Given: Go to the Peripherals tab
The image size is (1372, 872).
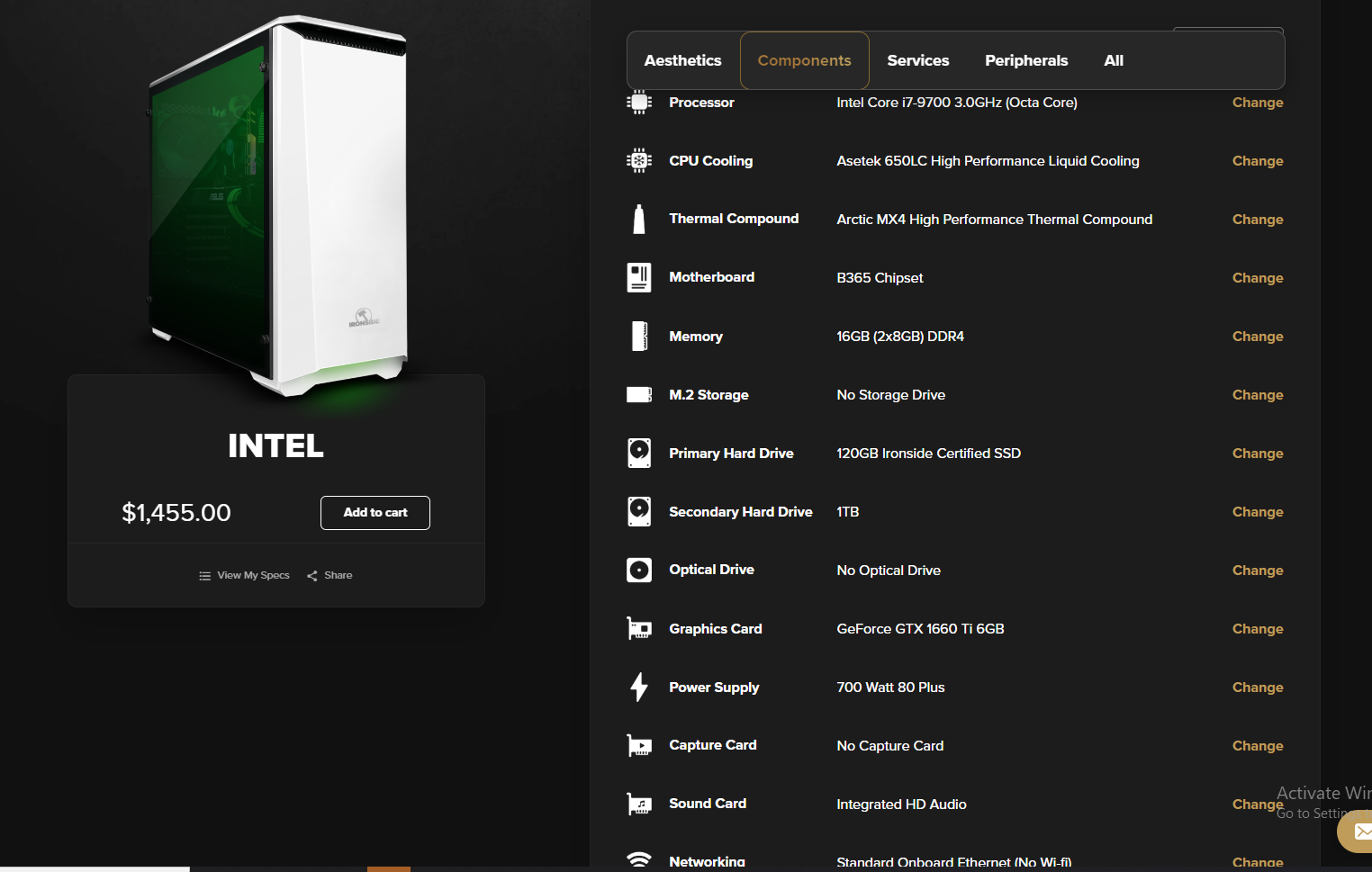Looking at the screenshot, I should click(x=1026, y=60).
